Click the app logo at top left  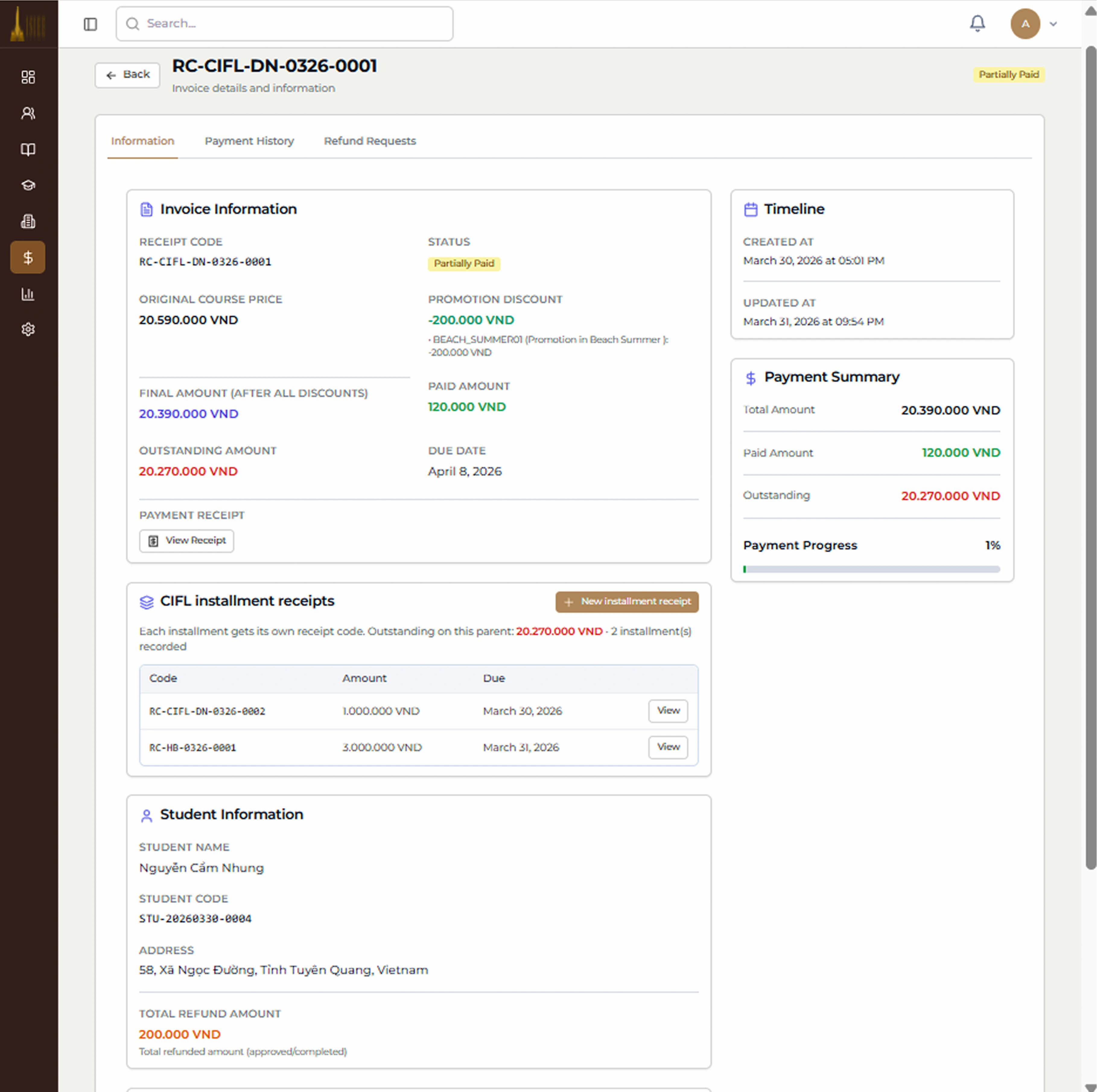tap(28, 24)
